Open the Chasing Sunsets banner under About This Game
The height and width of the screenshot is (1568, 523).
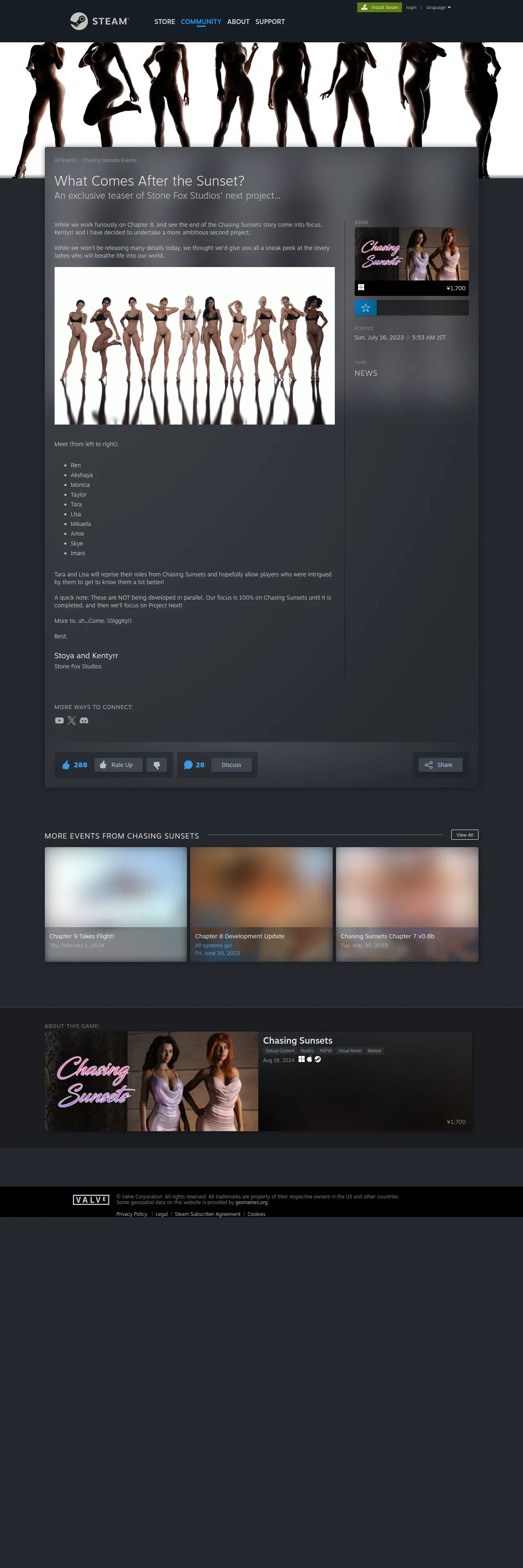coord(151,1081)
